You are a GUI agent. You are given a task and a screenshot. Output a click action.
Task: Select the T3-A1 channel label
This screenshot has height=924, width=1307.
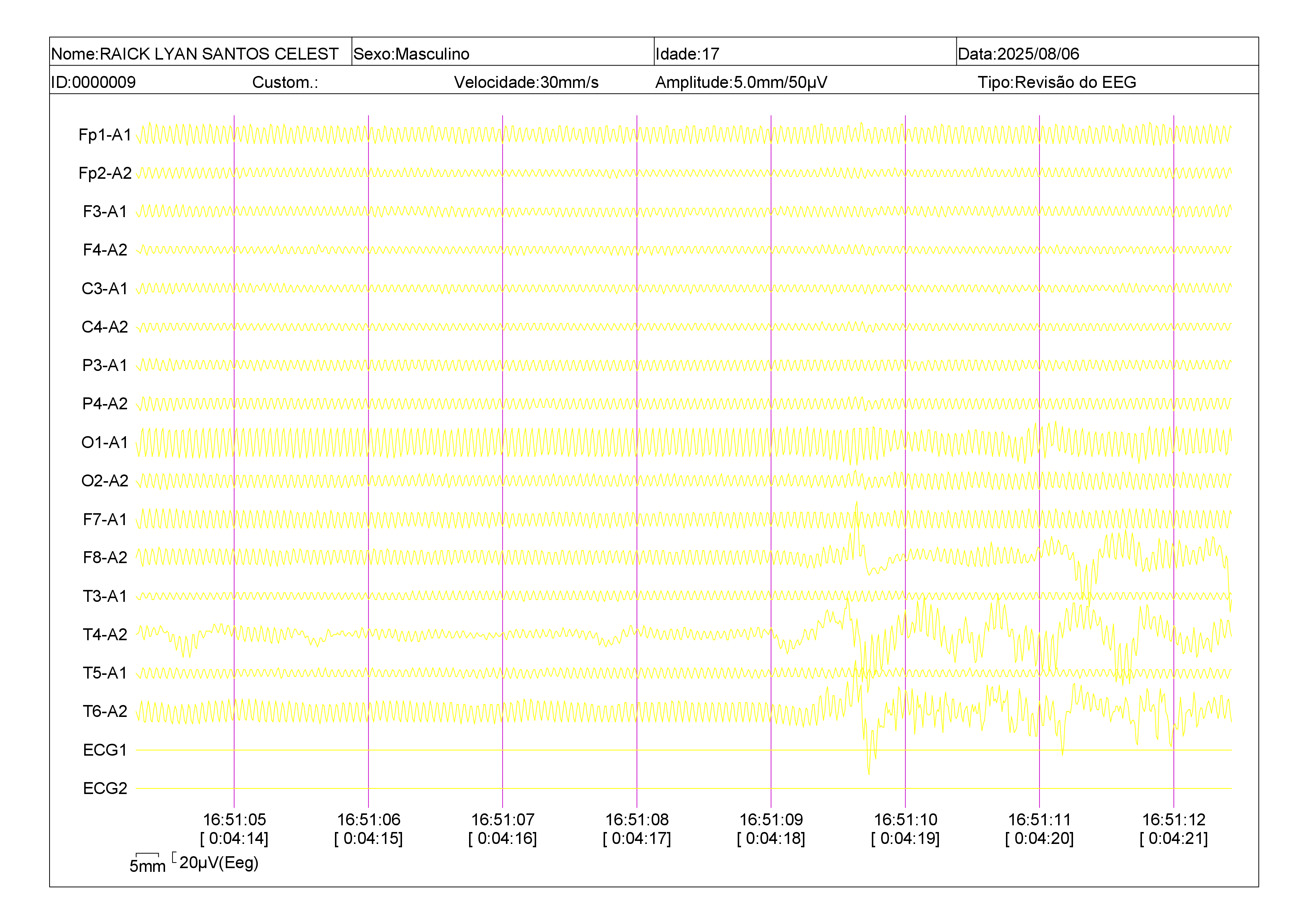pos(105,596)
